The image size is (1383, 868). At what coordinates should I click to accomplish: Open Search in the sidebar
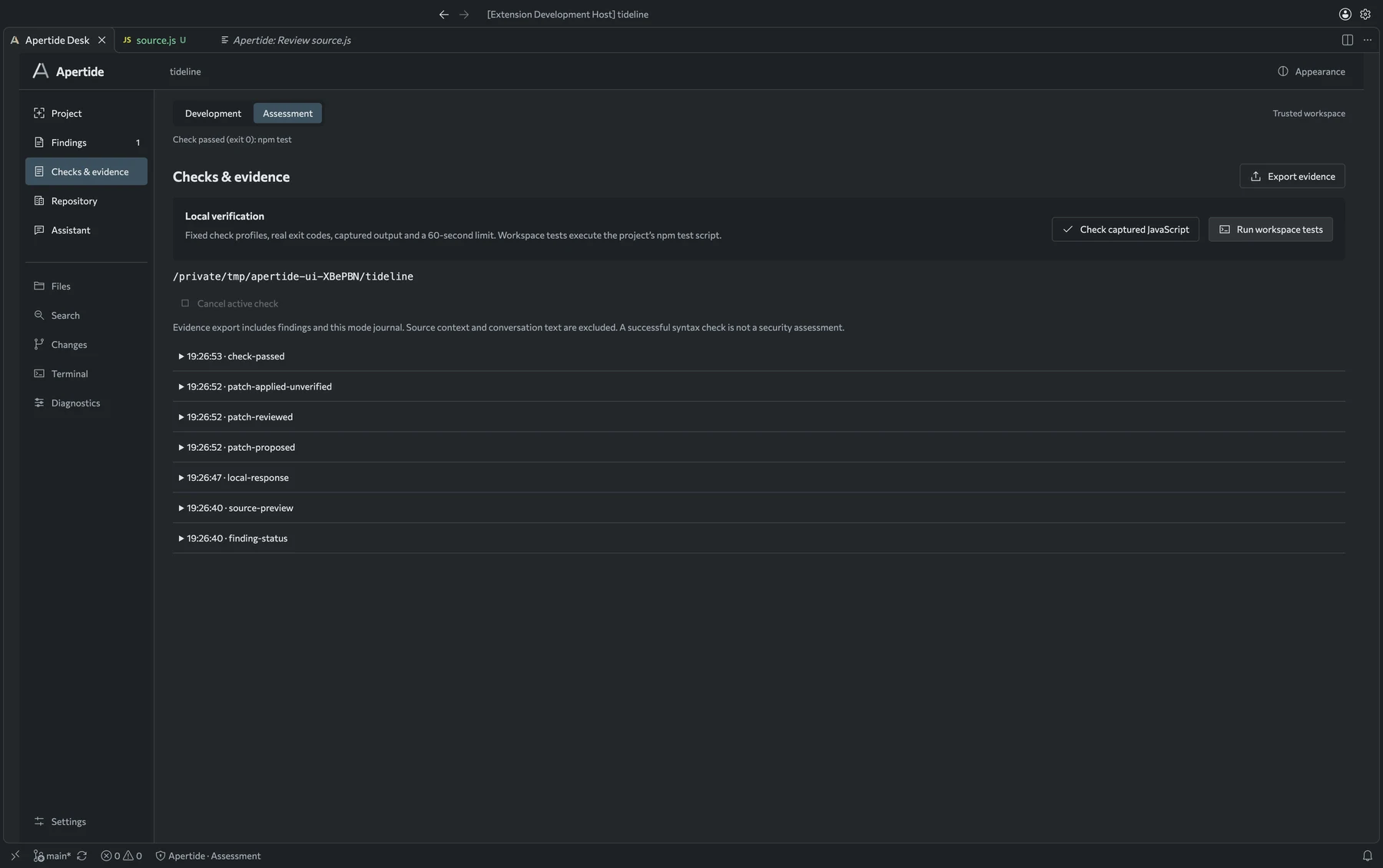86,315
